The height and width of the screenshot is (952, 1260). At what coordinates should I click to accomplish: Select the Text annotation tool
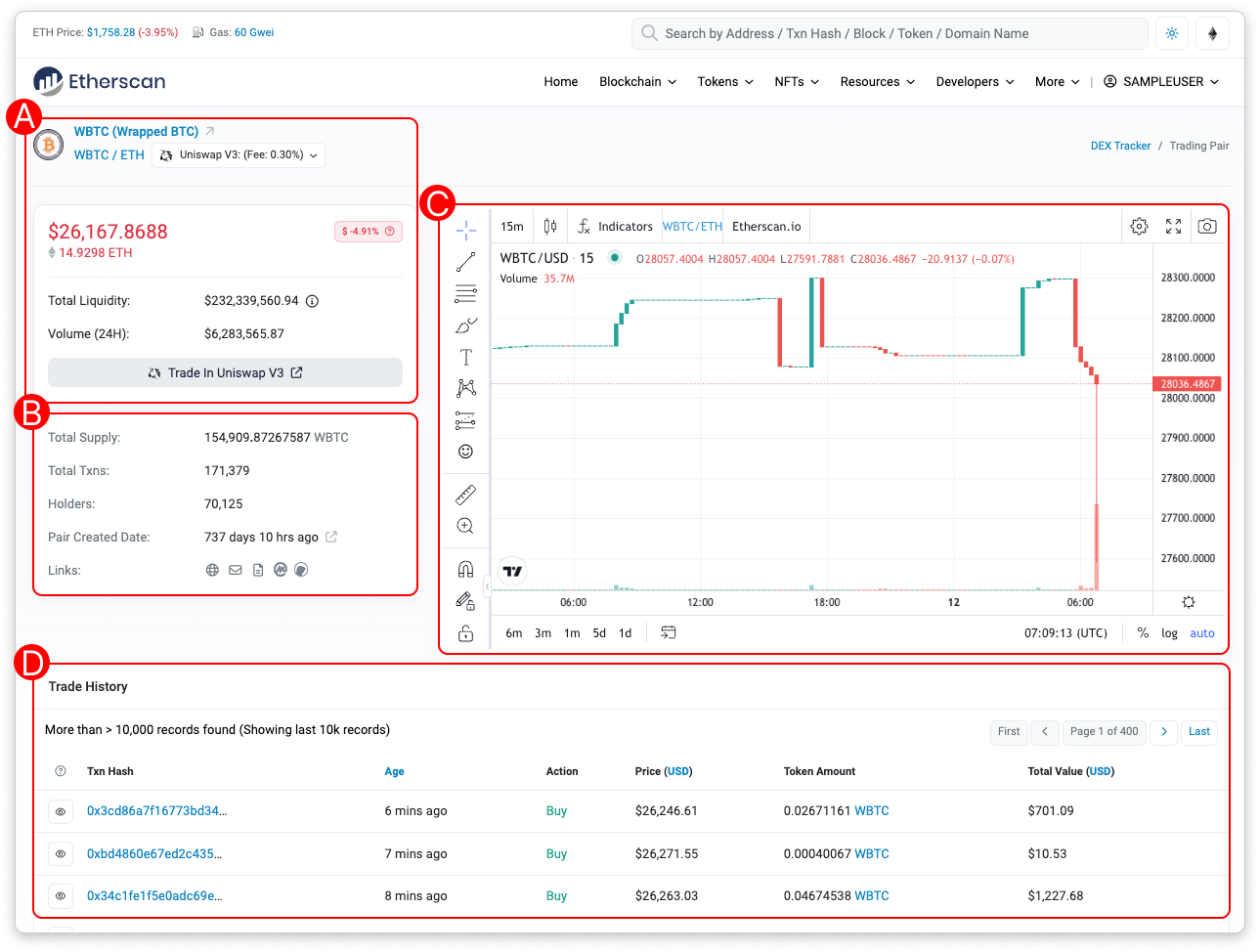pos(465,358)
